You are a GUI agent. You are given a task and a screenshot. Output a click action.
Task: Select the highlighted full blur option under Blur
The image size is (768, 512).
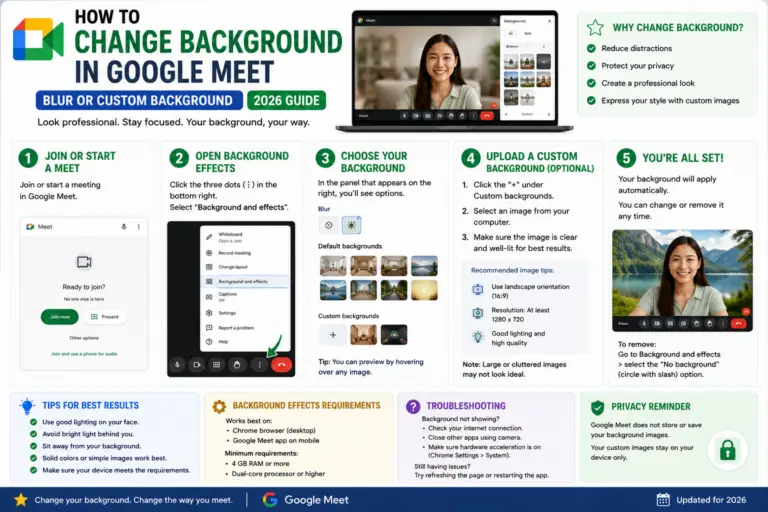[x=351, y=225]
